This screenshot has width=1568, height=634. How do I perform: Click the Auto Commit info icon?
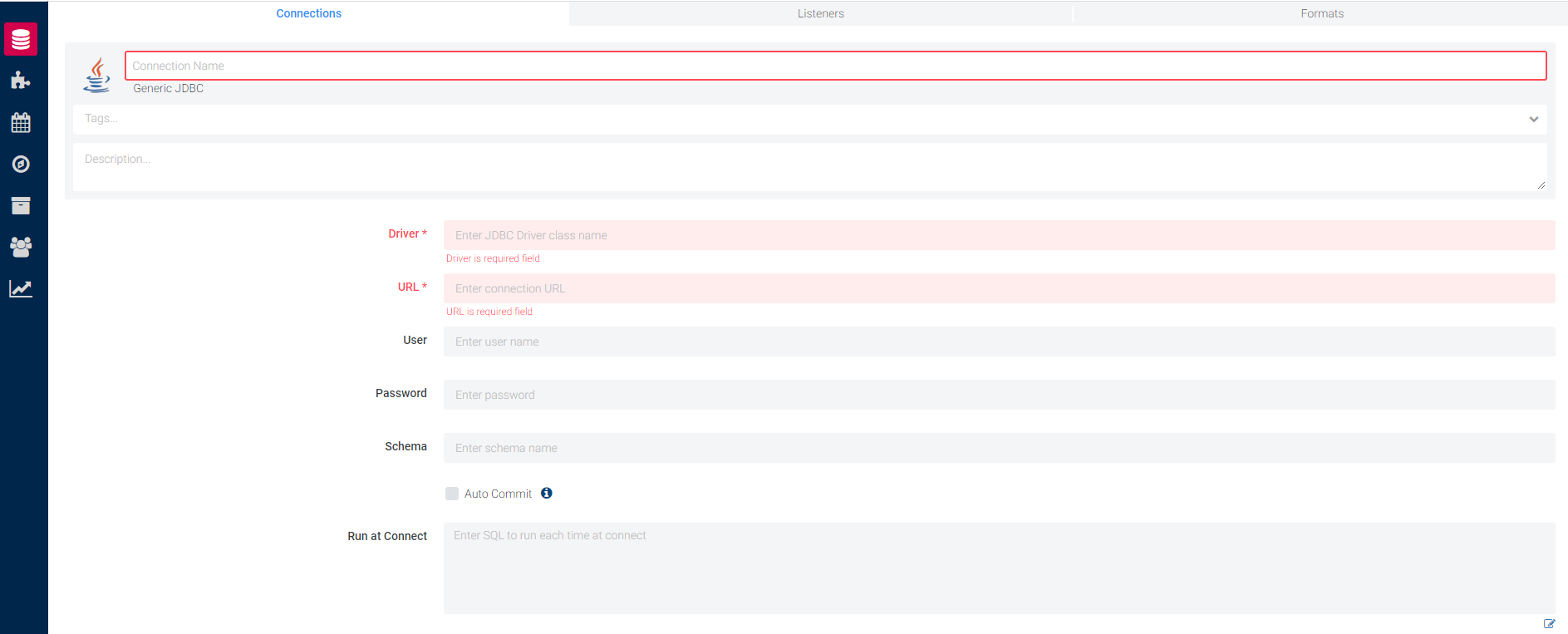click(x=547, y=493)
